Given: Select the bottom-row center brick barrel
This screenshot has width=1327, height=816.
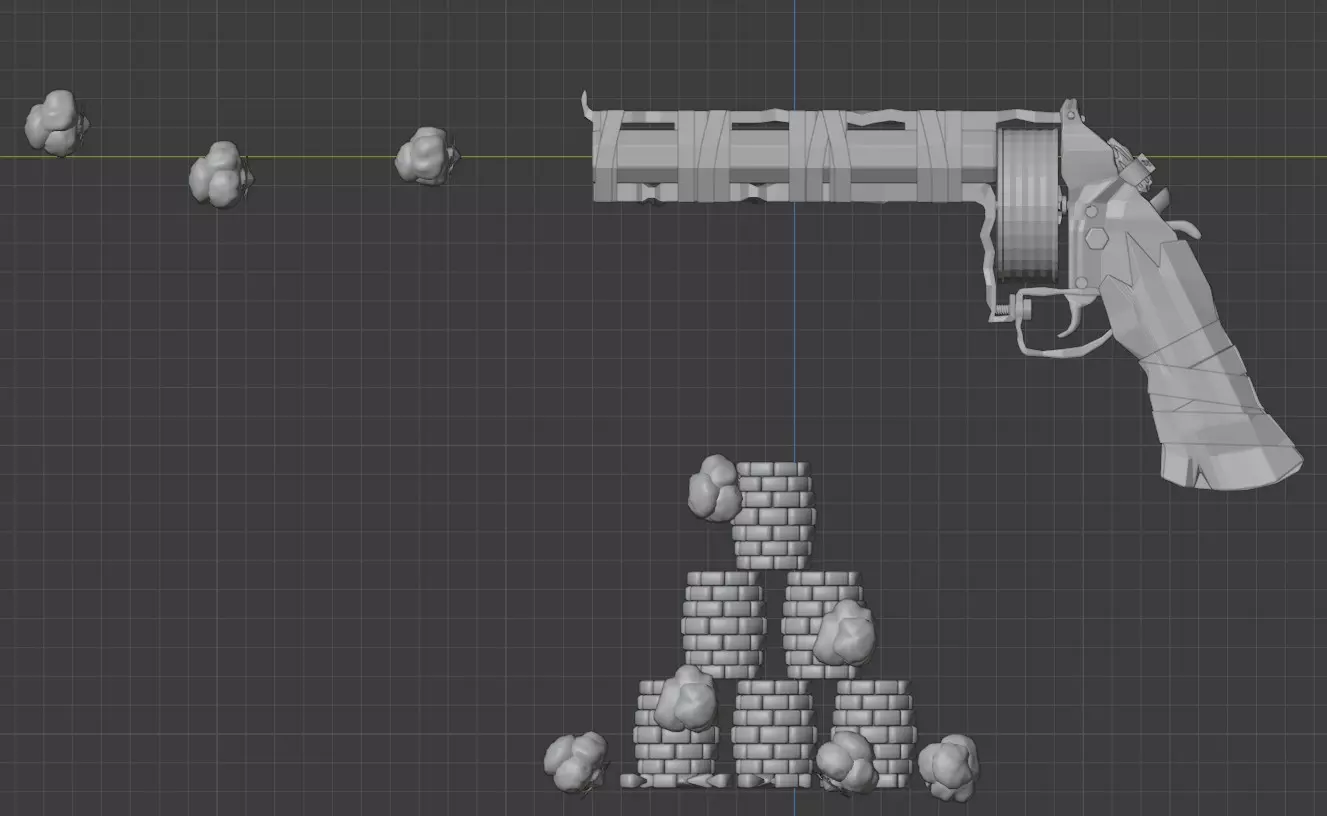Looking at the screenshot, I should 773,732.
